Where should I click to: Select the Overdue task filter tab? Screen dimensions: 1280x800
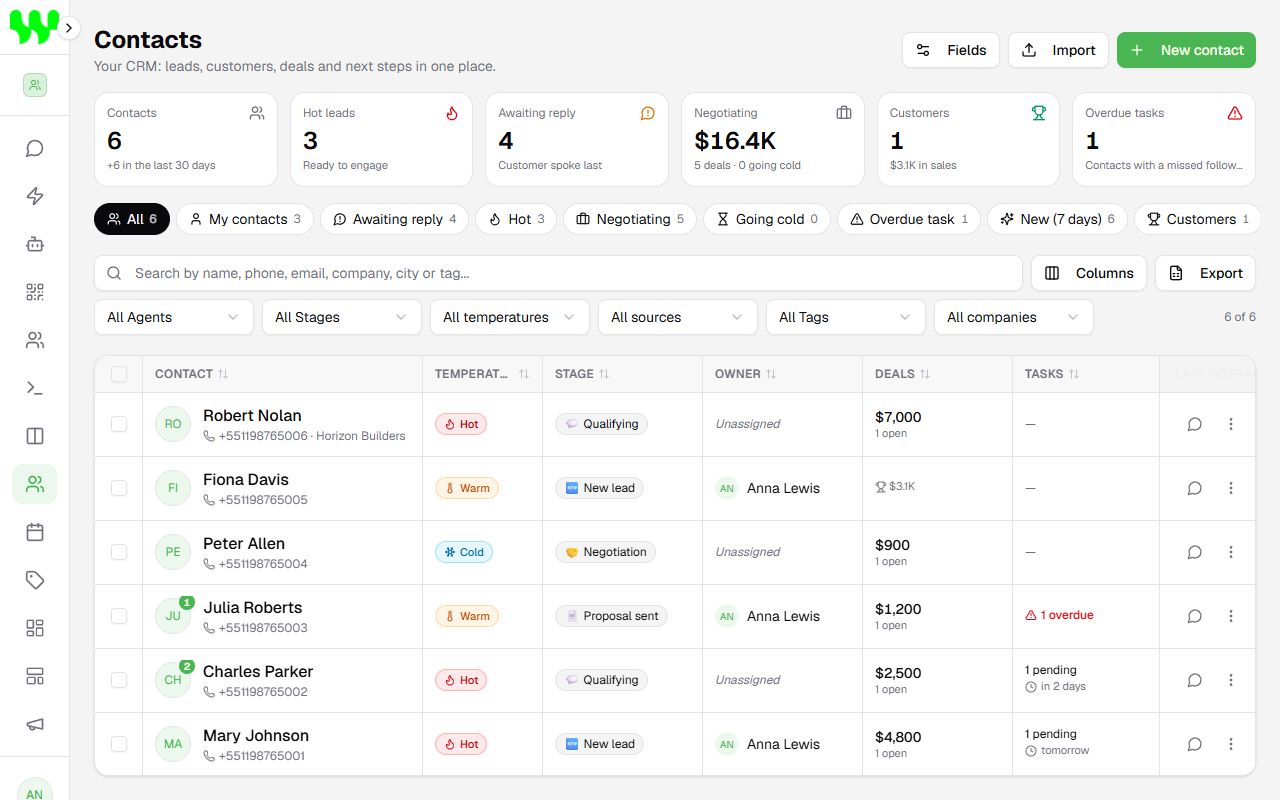(x=909, y=219)
